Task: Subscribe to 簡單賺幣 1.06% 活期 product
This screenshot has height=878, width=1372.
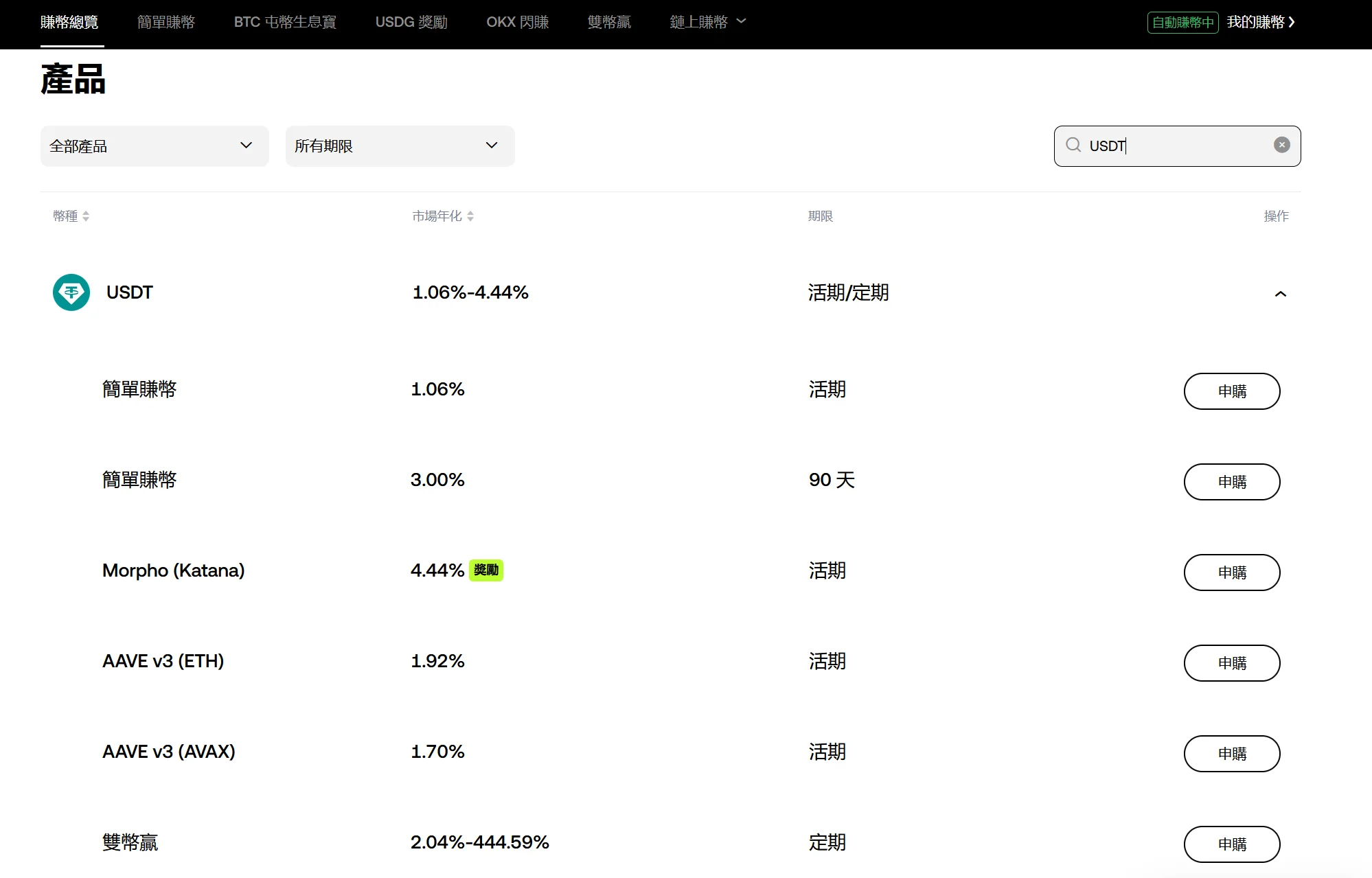Action: click(1232, 391)
